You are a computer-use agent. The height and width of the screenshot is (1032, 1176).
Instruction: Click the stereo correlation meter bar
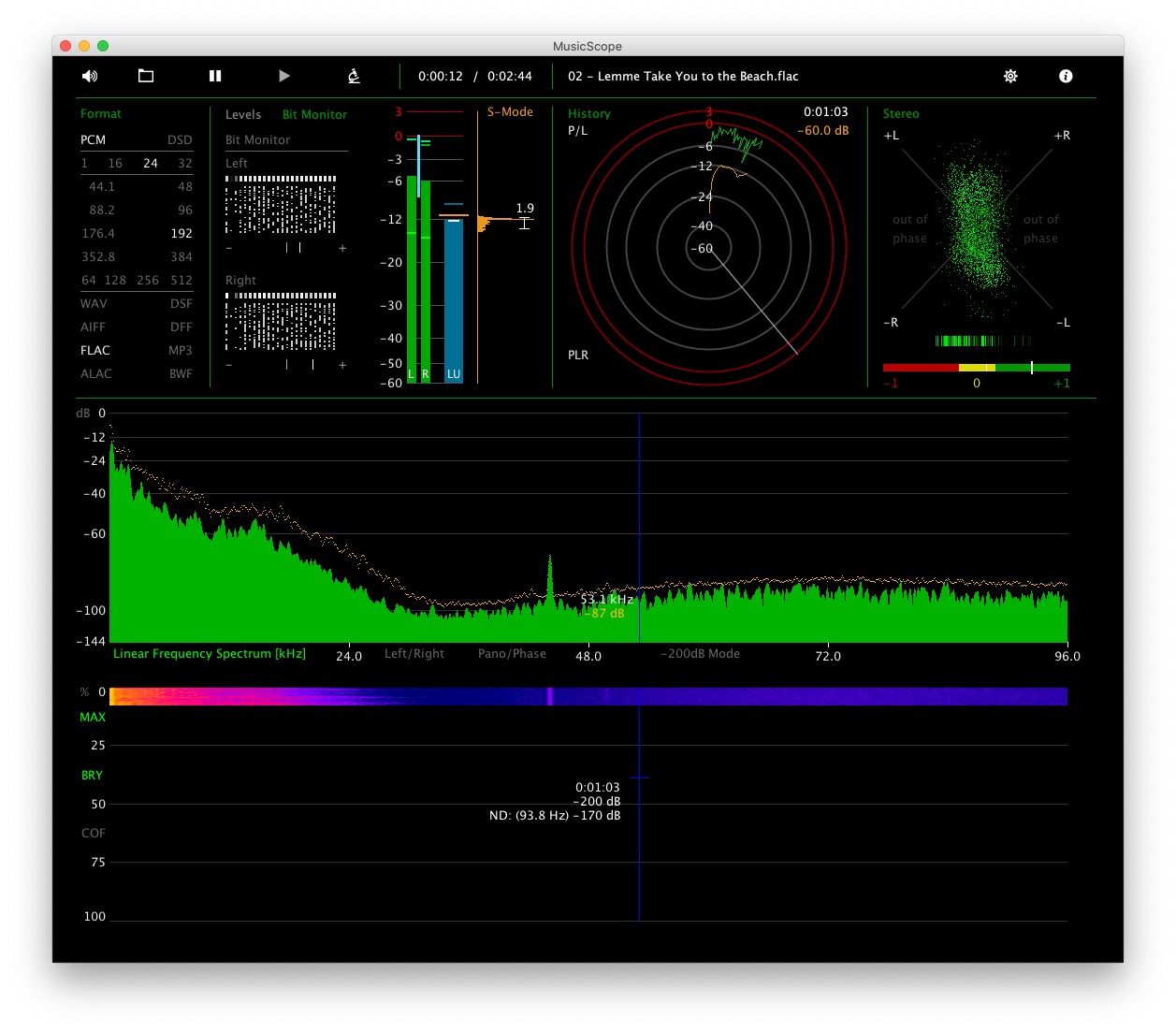pos(976,368)
